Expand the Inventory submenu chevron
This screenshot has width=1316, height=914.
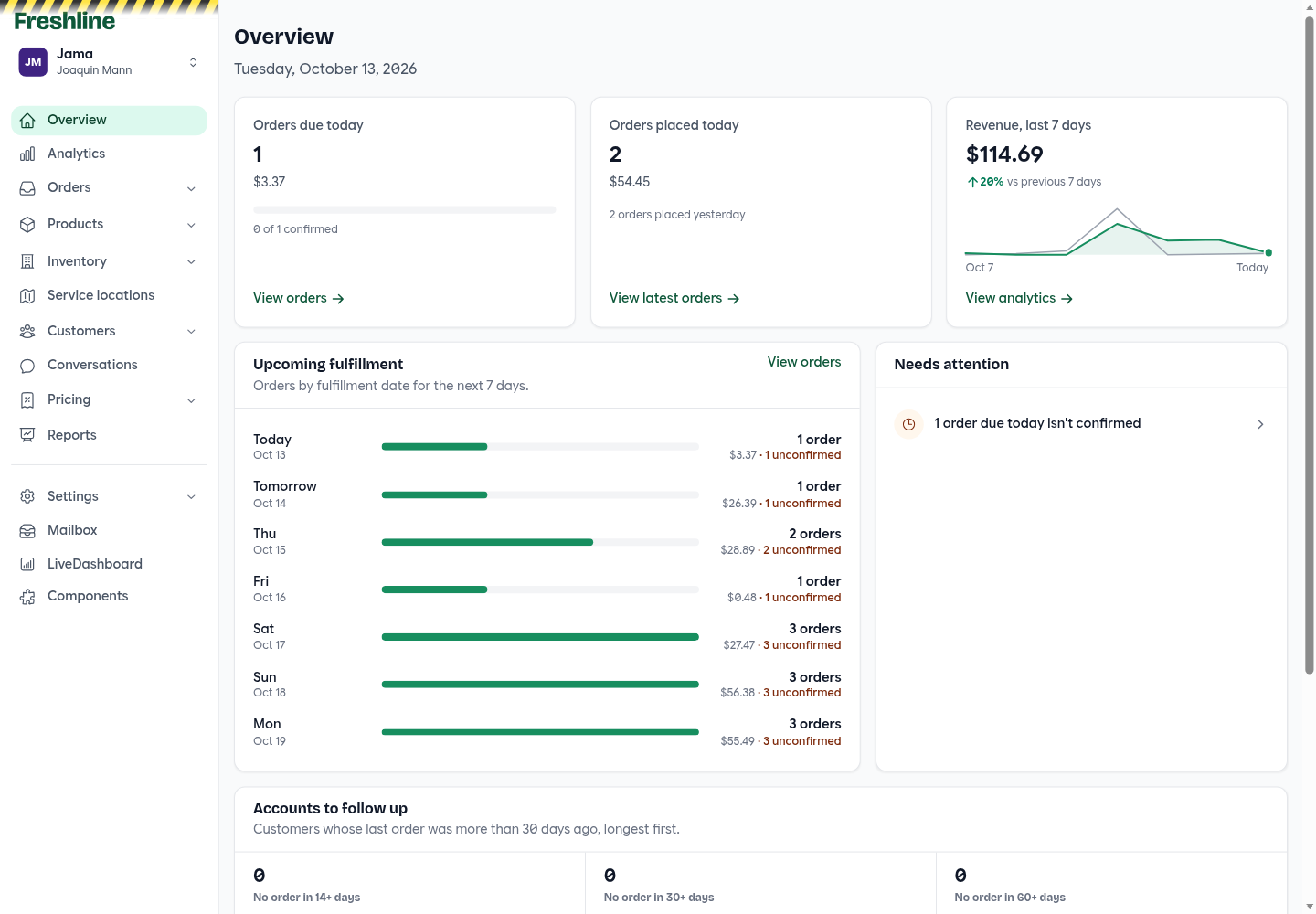[x=191, y=262]
